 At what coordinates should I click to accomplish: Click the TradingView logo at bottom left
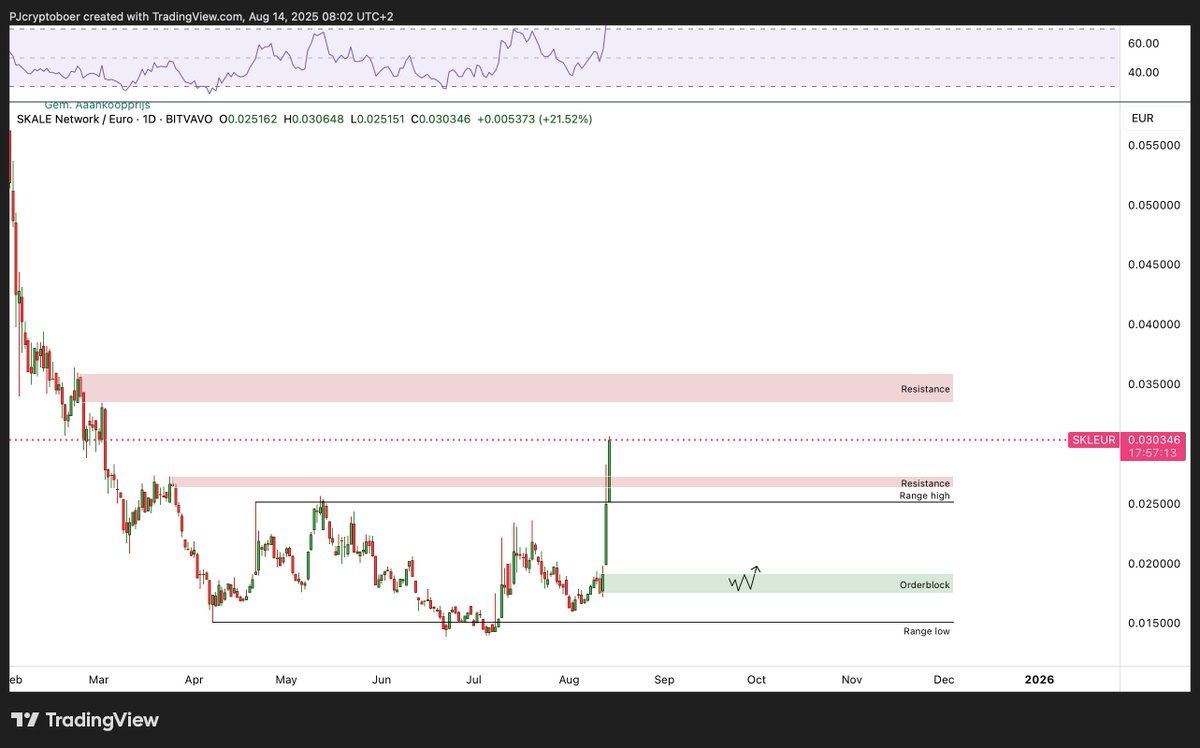click(x=85, y=720)
